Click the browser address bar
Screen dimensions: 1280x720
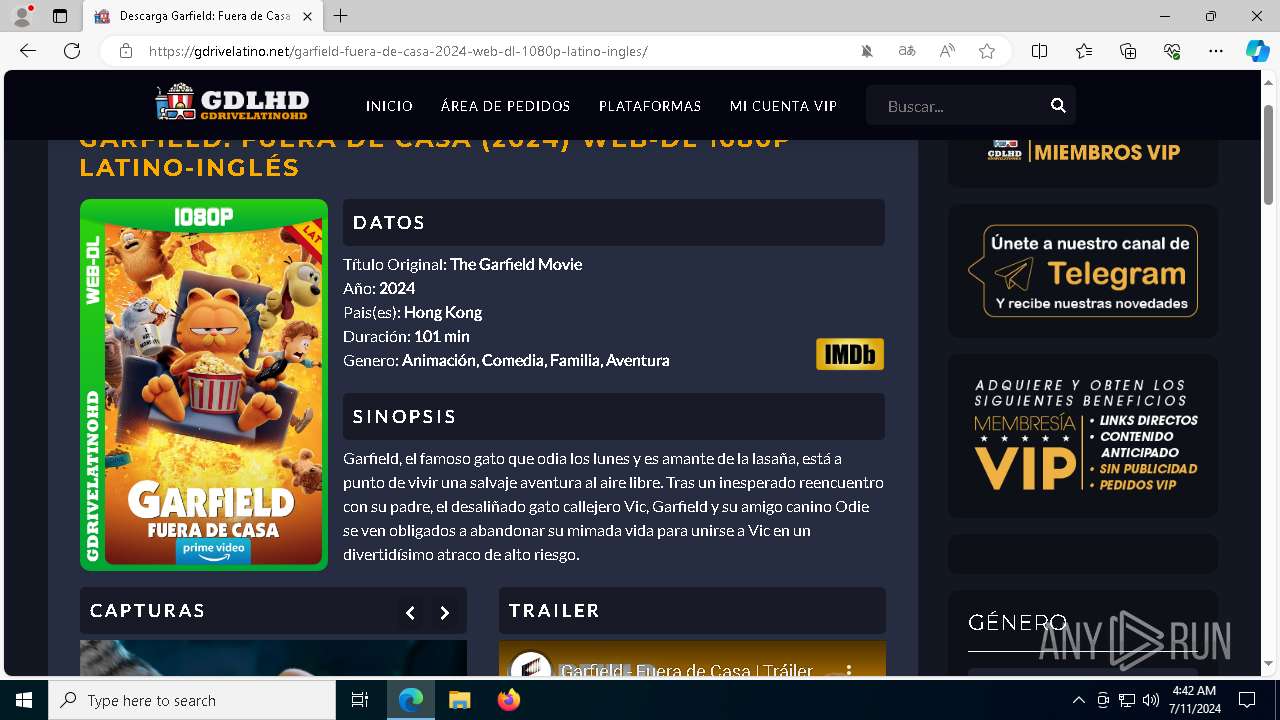coord(500,51)
